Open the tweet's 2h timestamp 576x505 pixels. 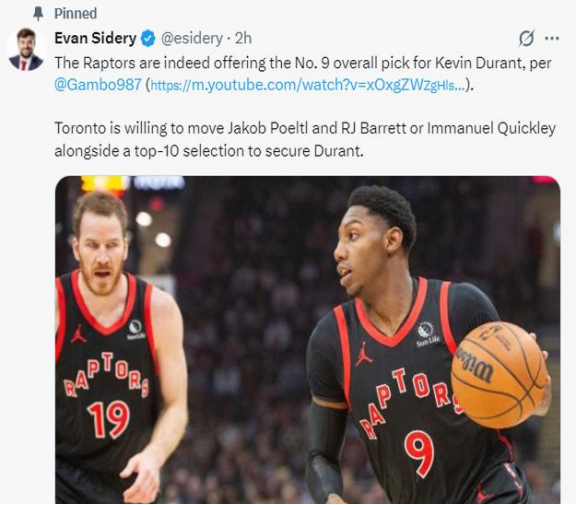(x=243, y=38)
